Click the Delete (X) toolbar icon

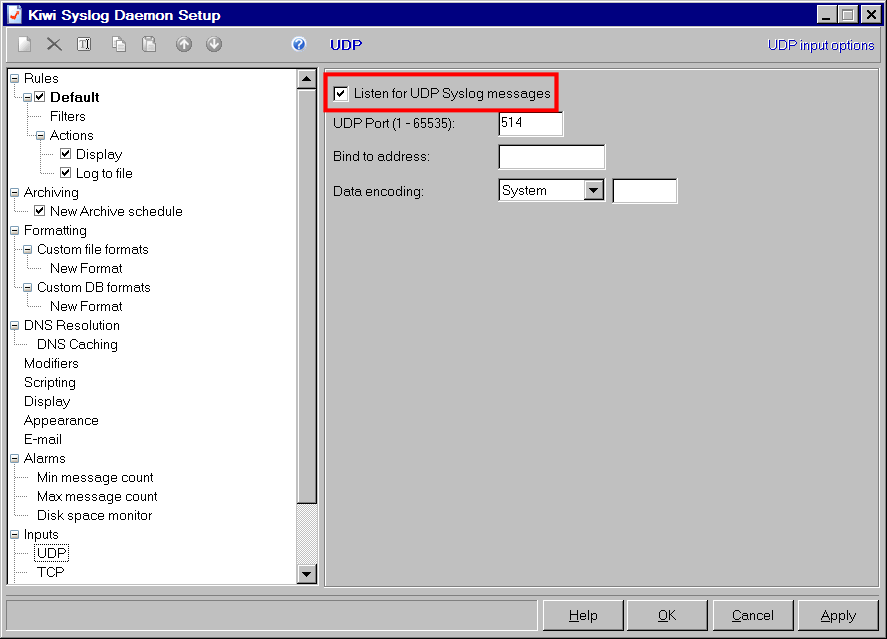point(54,44)
